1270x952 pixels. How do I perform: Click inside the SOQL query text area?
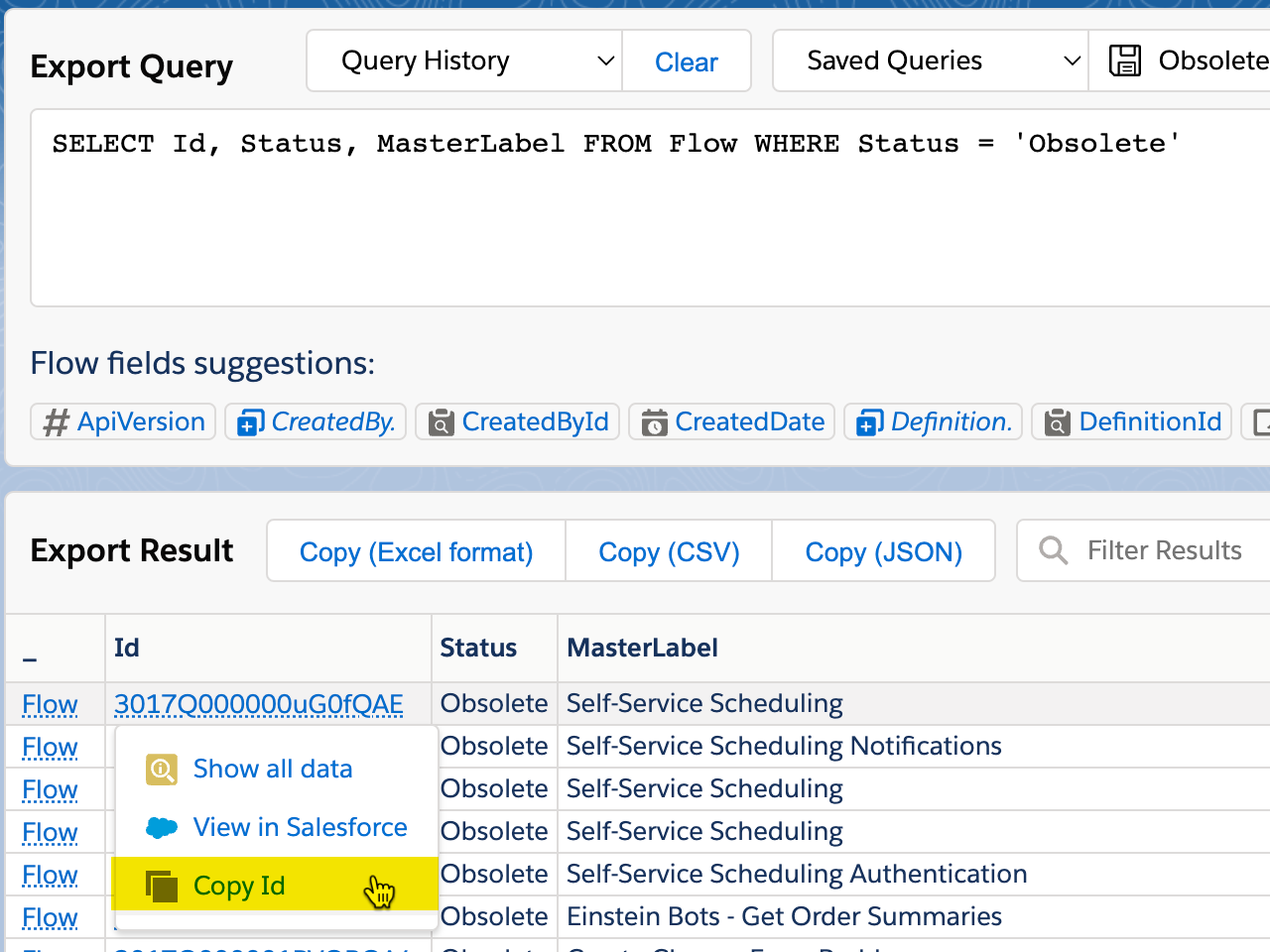[650, 207]
